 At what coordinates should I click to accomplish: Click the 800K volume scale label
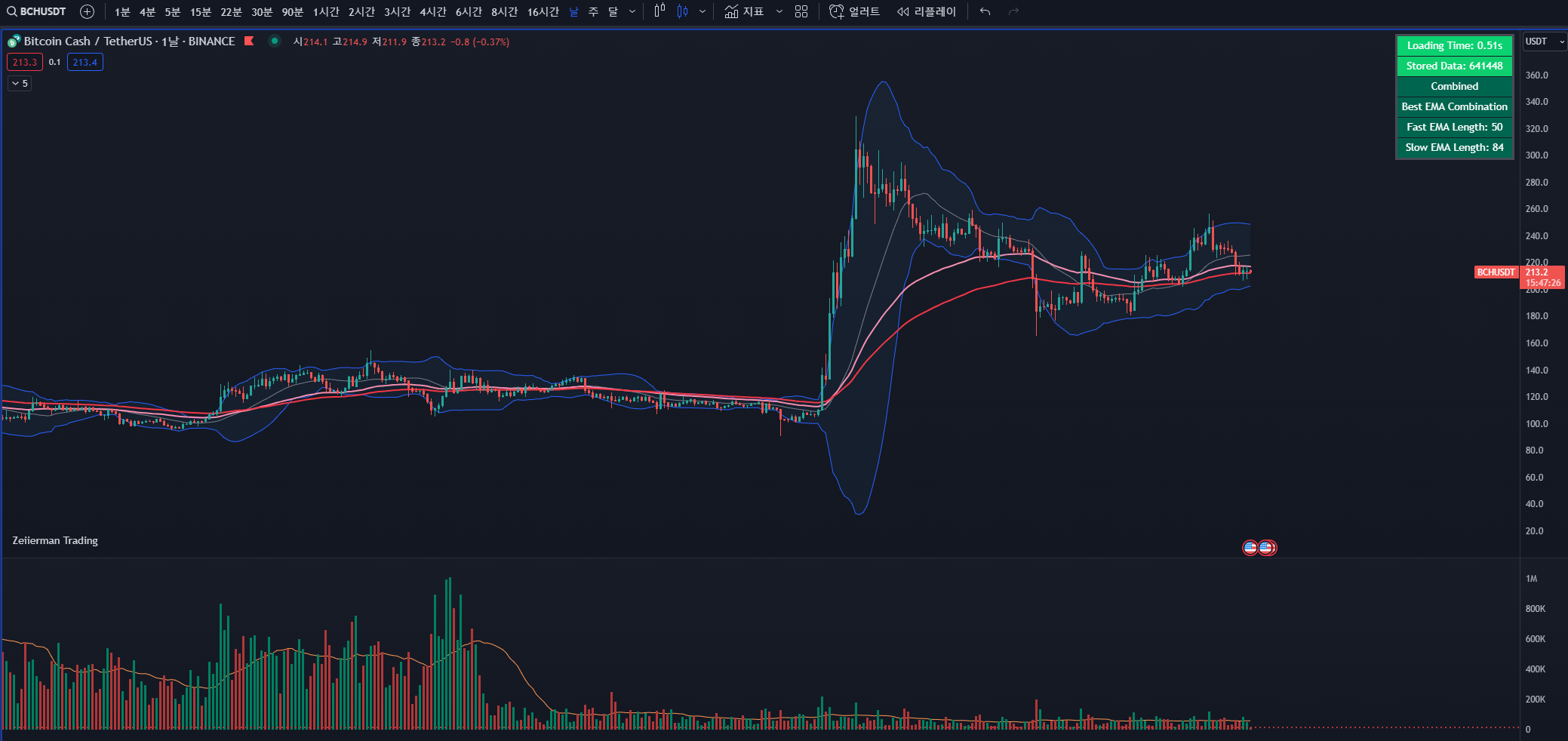click(x=1535, y=609)
